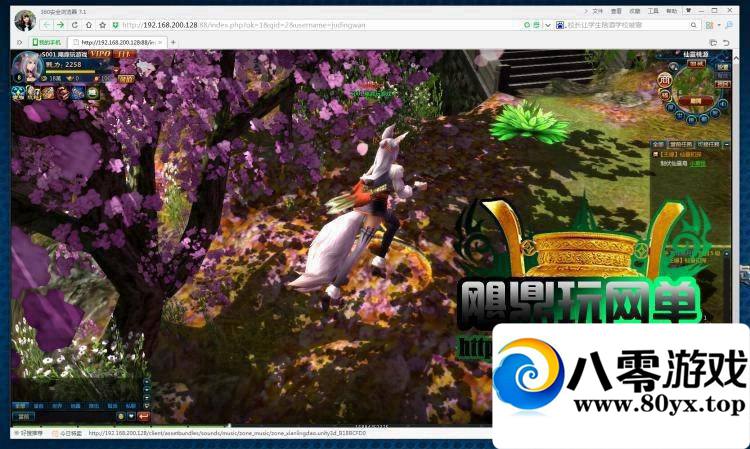The width and height of the screenshot is (750, 449).
Task: Open the 文件 menu
Action: click(598, 11)
